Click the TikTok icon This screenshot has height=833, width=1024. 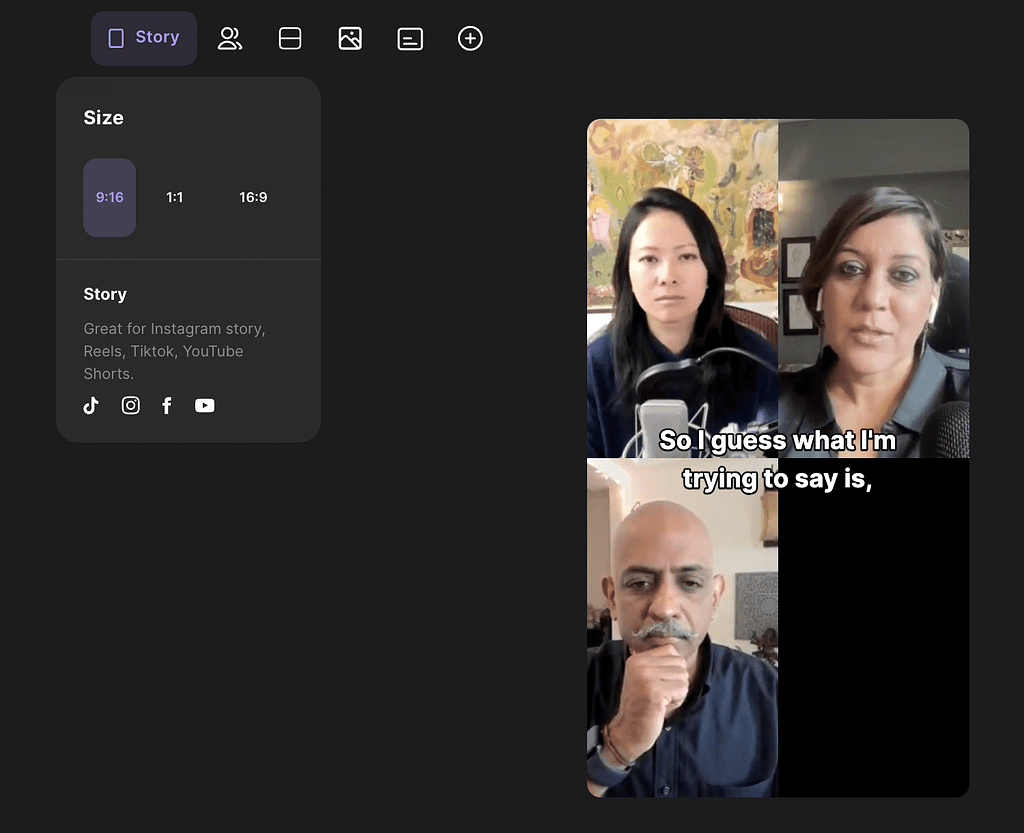coord(91,405)
